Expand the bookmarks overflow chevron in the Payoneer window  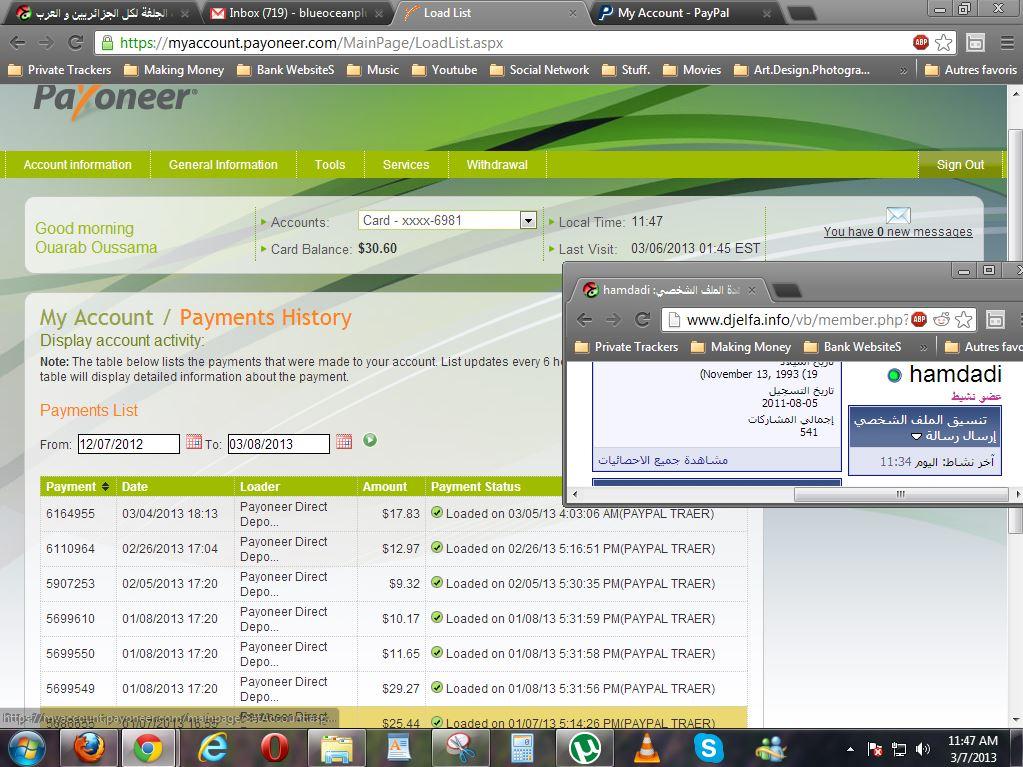[x=903, y=70]
